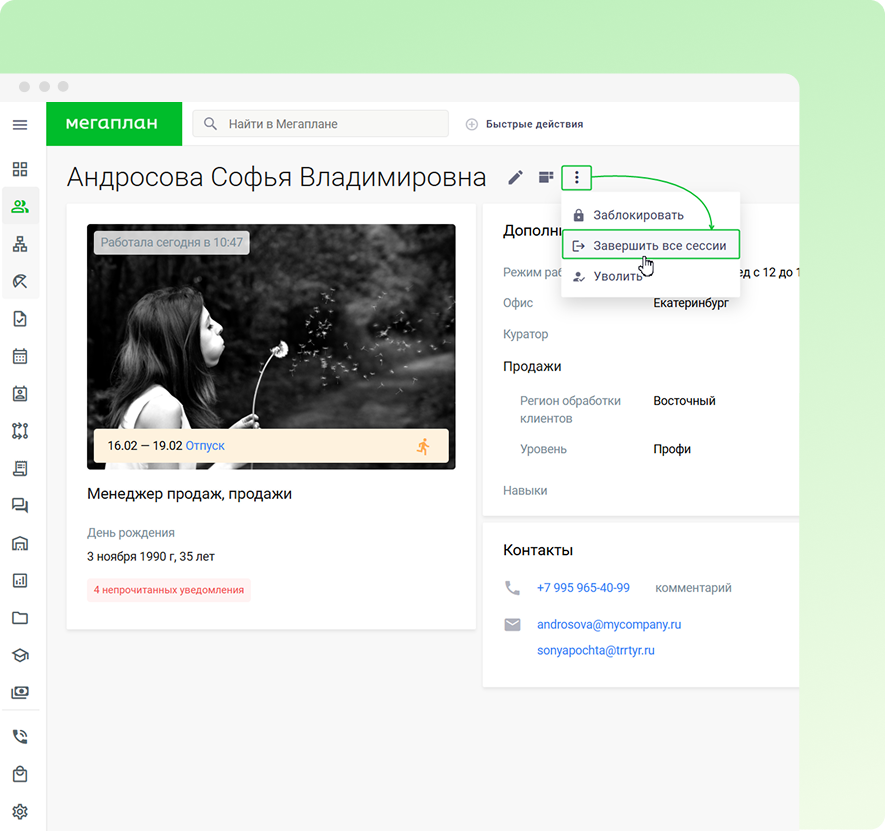
Task: Open the calendar icon in sidebar
Action: (20, 356)
